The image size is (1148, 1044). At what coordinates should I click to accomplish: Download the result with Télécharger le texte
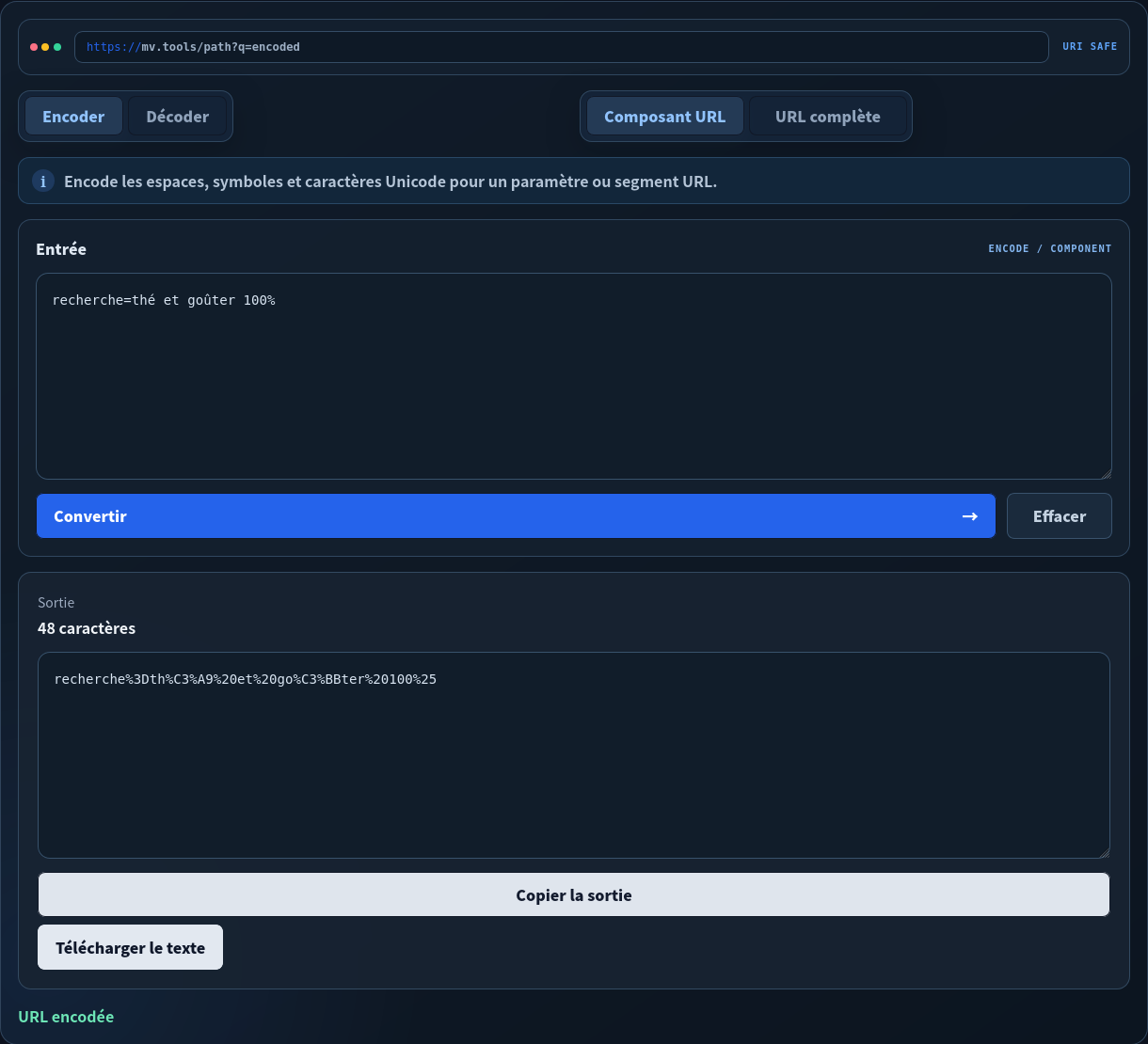(130, 947)
